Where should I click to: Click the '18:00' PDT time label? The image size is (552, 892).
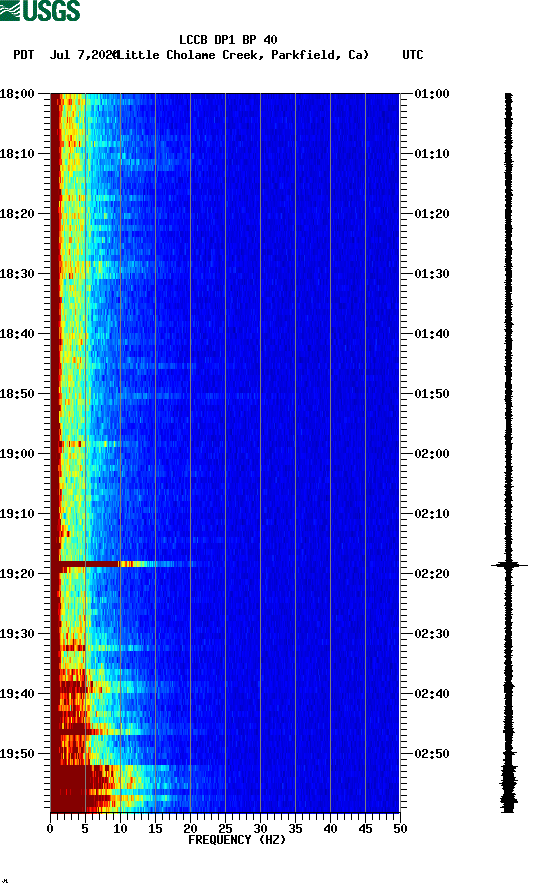(x=17, y=93)
